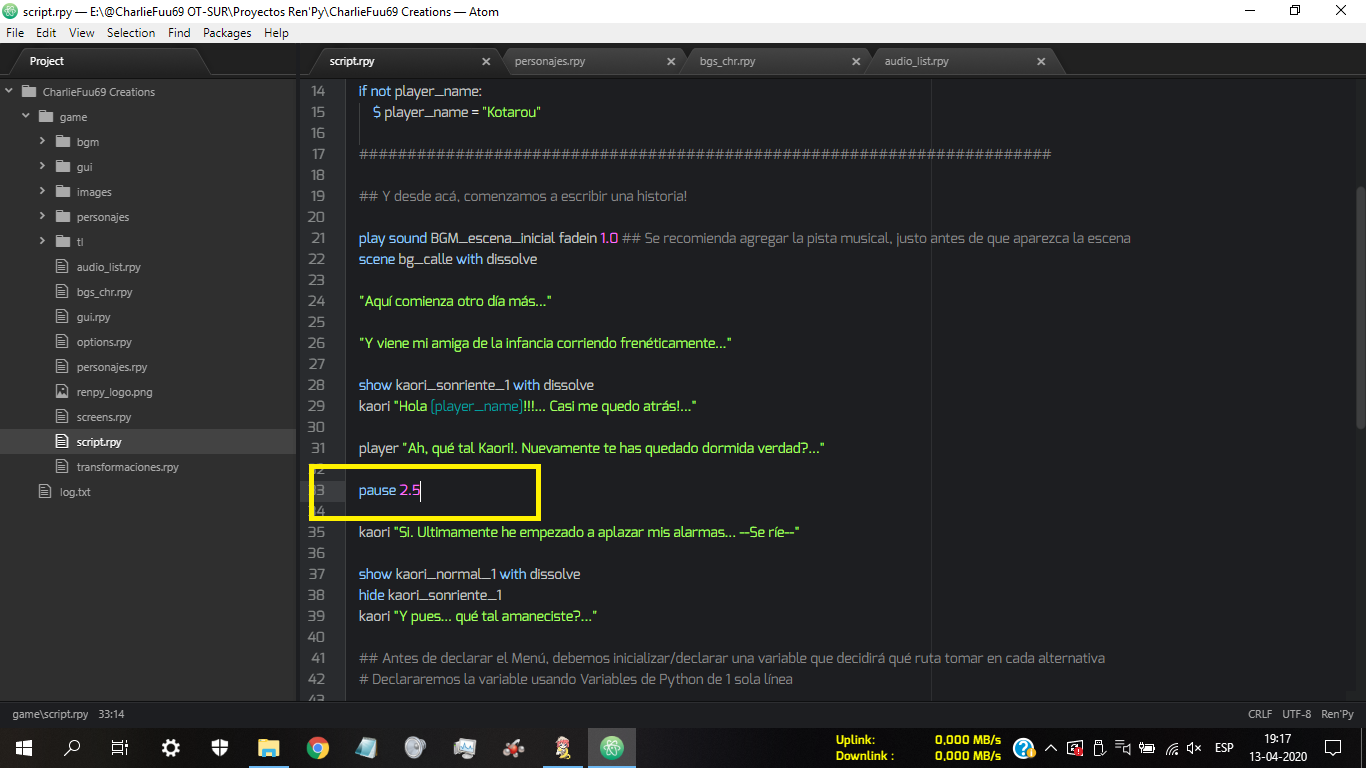Close the audio_list.rpy tab
1366x768 pixels.
[1041, 61]
